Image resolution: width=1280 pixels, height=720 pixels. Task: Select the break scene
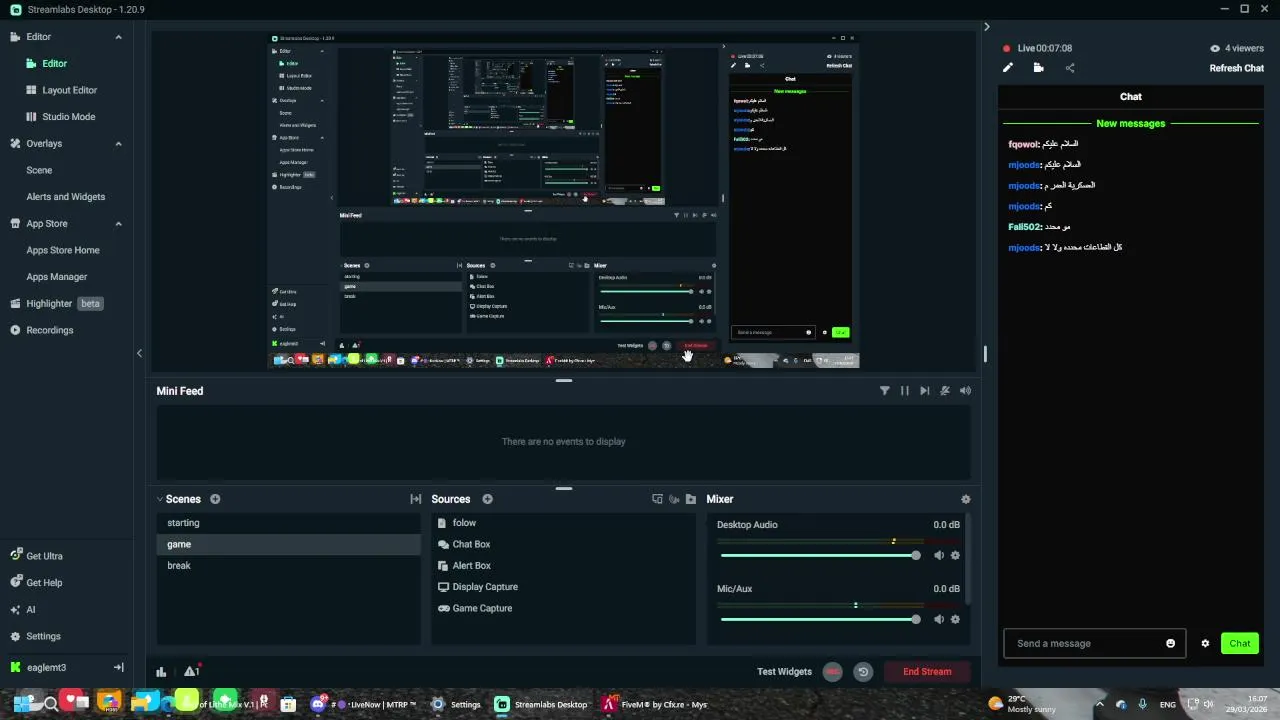tap(289, 565)
